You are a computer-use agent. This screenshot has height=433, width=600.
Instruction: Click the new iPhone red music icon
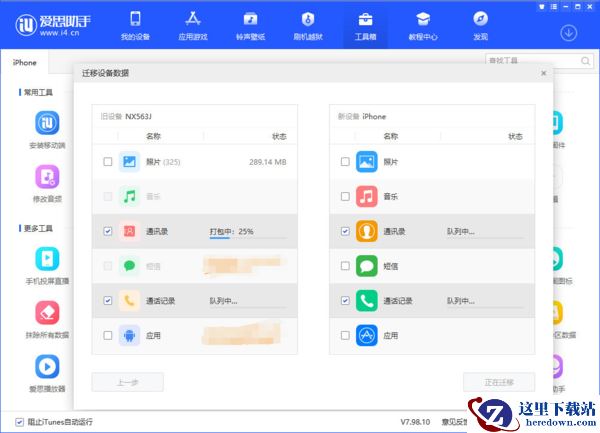pyautogui.click(x=367, y=196)
